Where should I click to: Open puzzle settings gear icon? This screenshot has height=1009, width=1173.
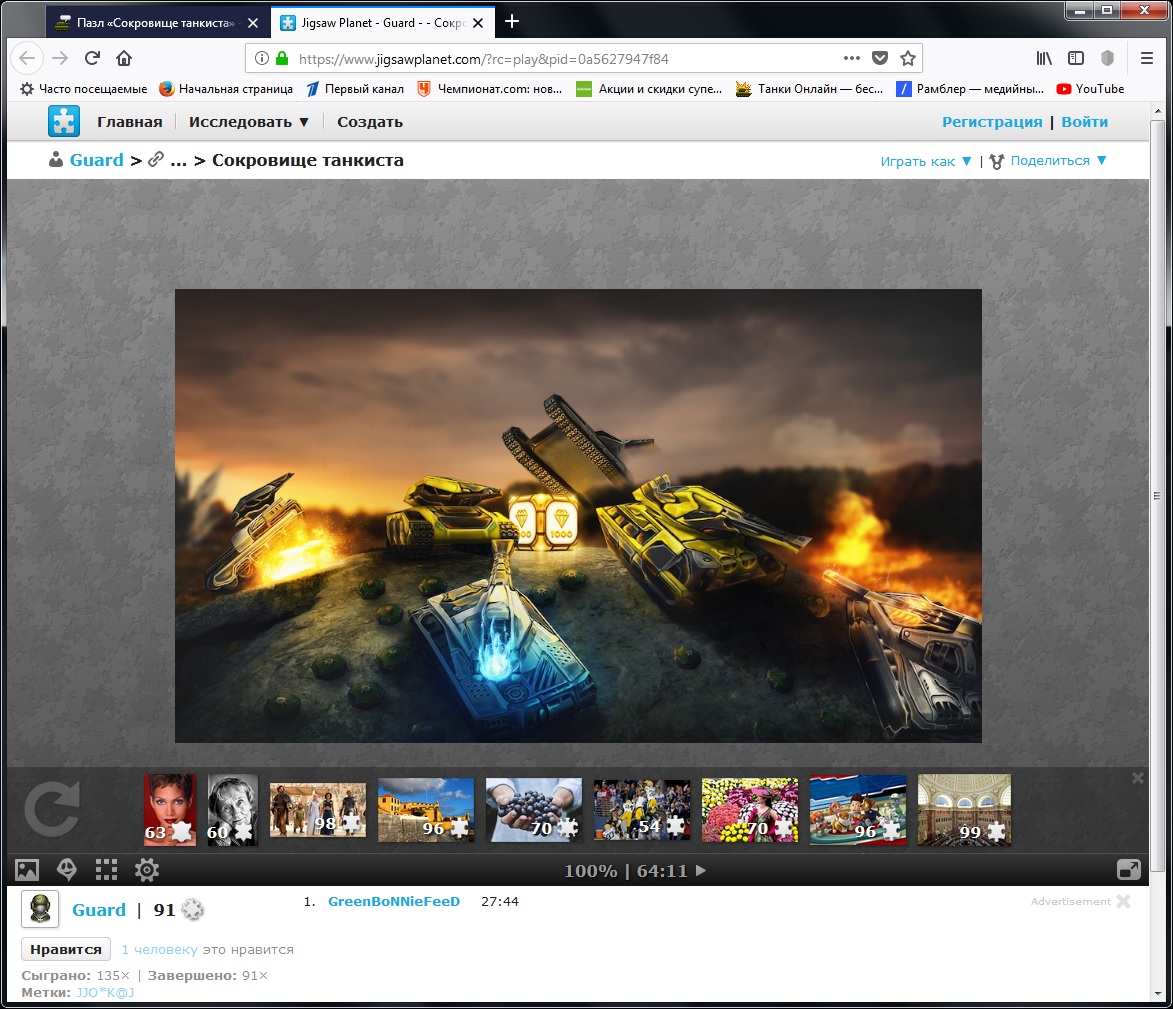click(x=147, y=869)
